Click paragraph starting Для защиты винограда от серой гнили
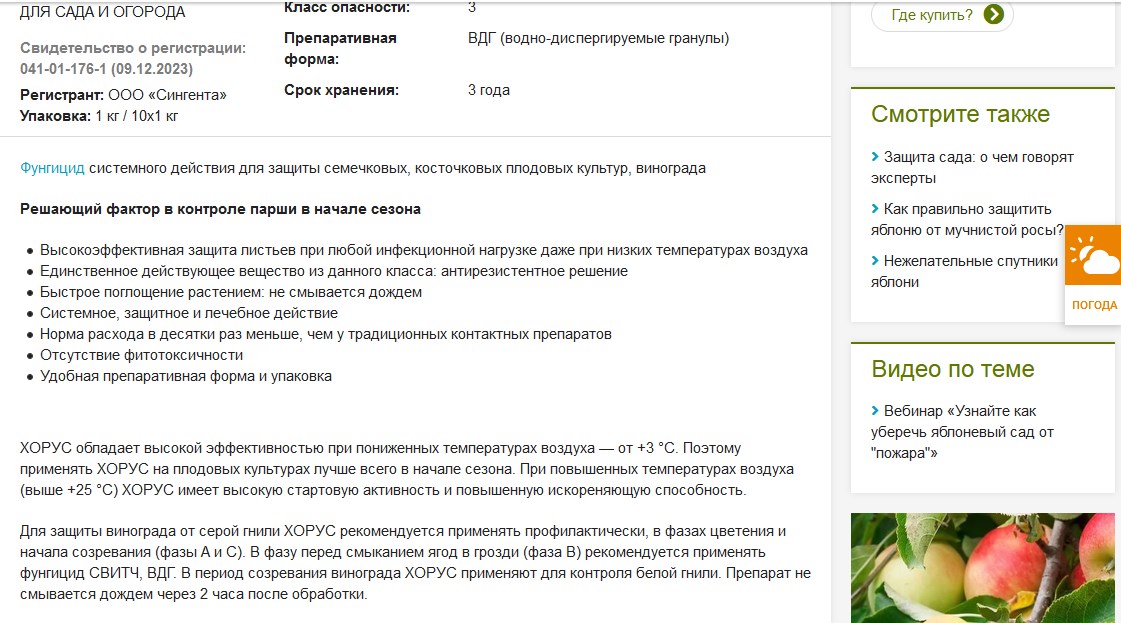Screen dimensions: 1121x623 tap(415, 562)
